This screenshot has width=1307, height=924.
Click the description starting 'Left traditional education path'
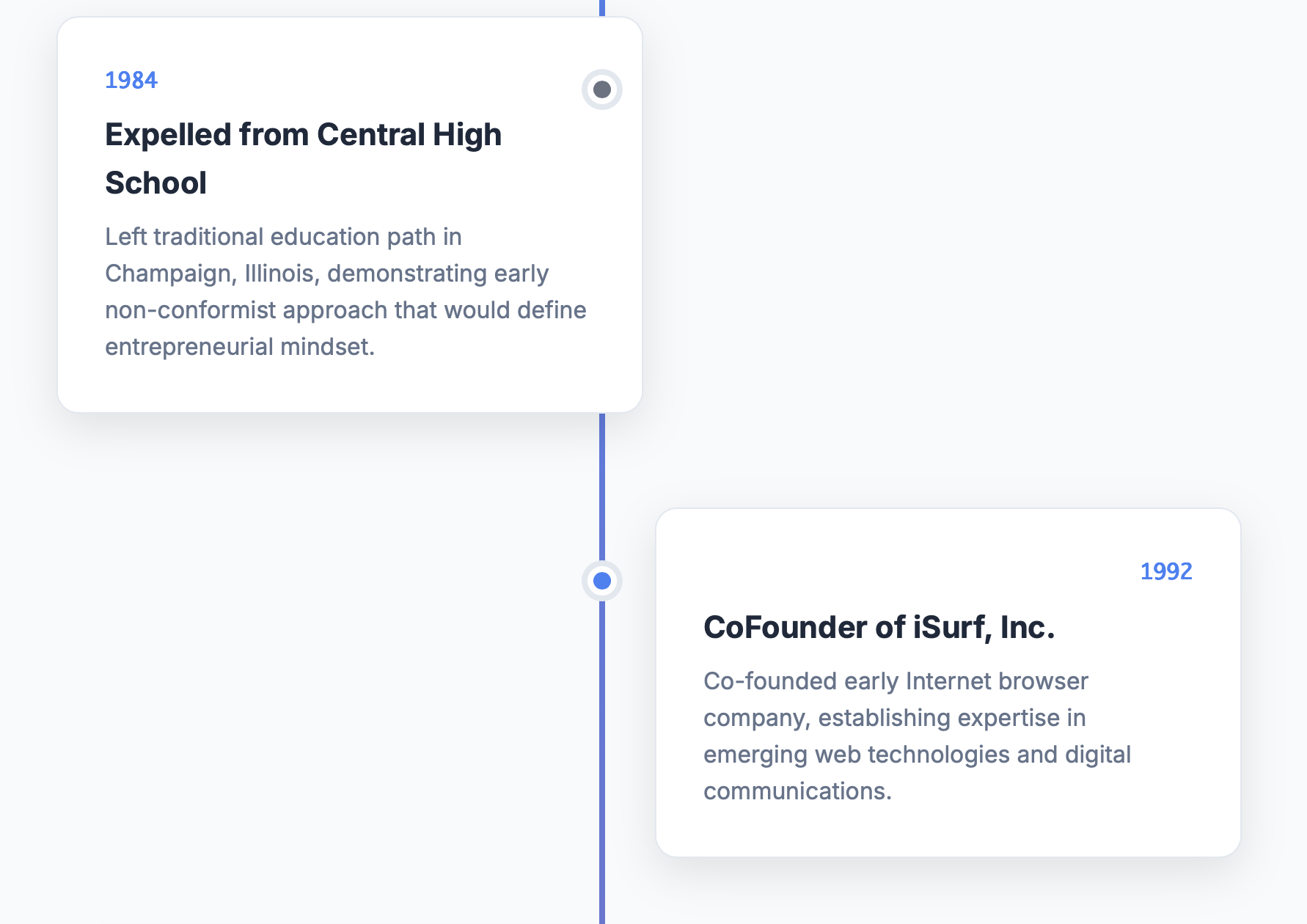[x=345, y=292]
